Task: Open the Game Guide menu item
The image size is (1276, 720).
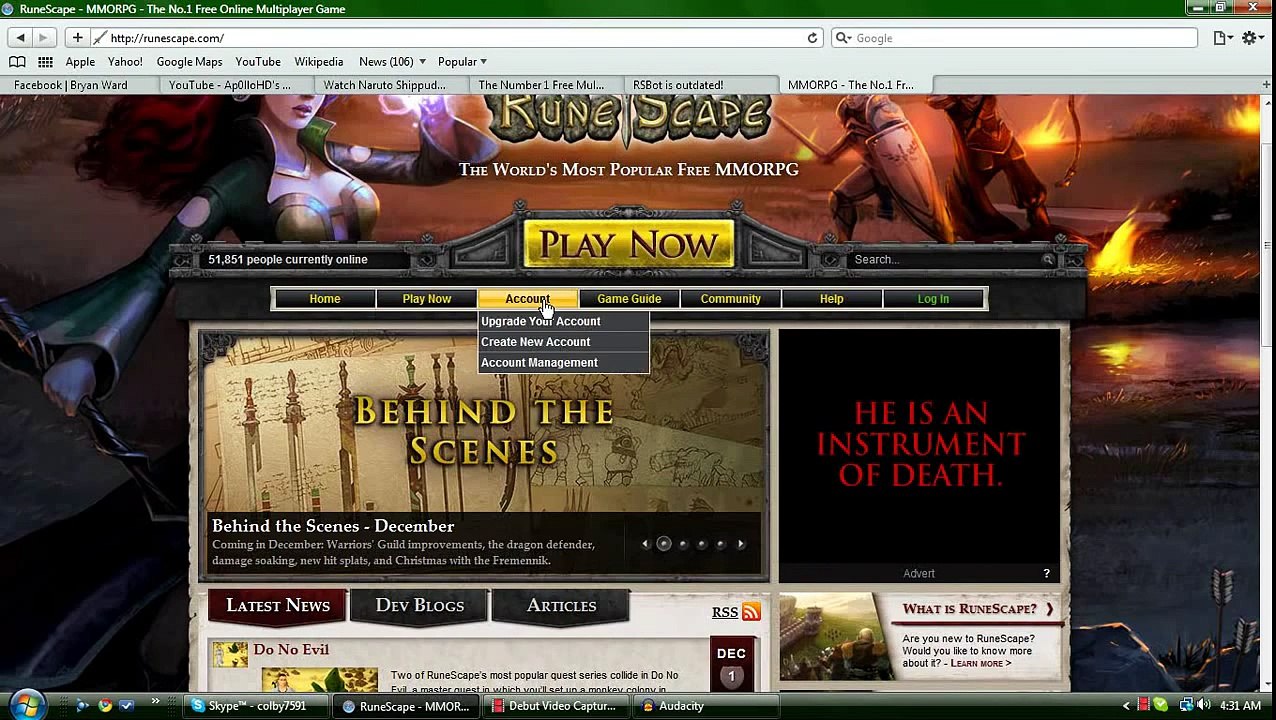Action: coord(629,299)
